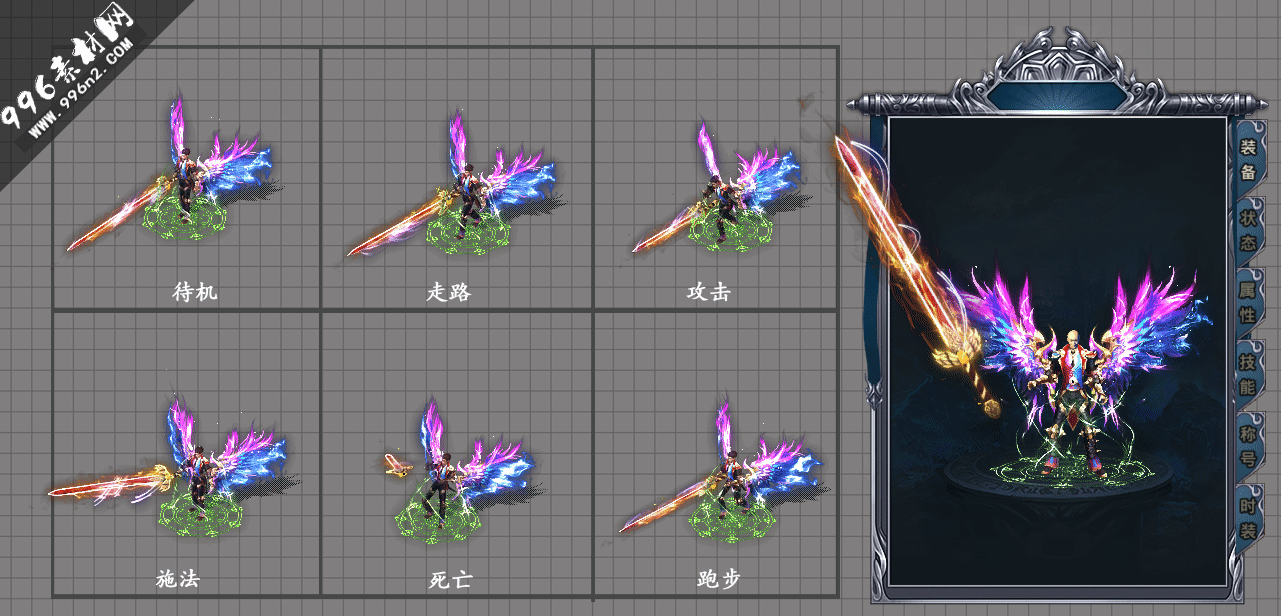
Task: Select the 属性 attributes tab
Action: (1249, 301)
